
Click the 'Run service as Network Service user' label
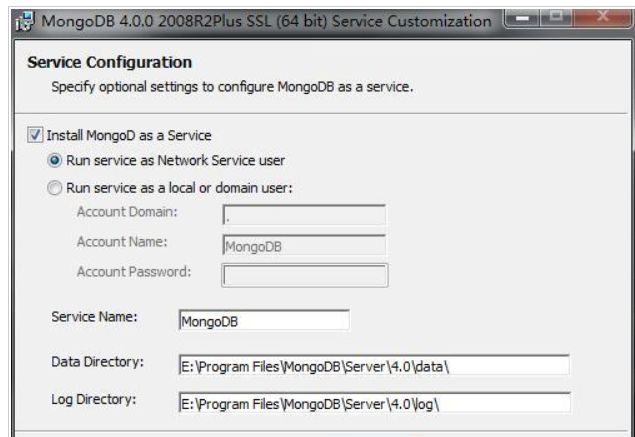point(176,160)
